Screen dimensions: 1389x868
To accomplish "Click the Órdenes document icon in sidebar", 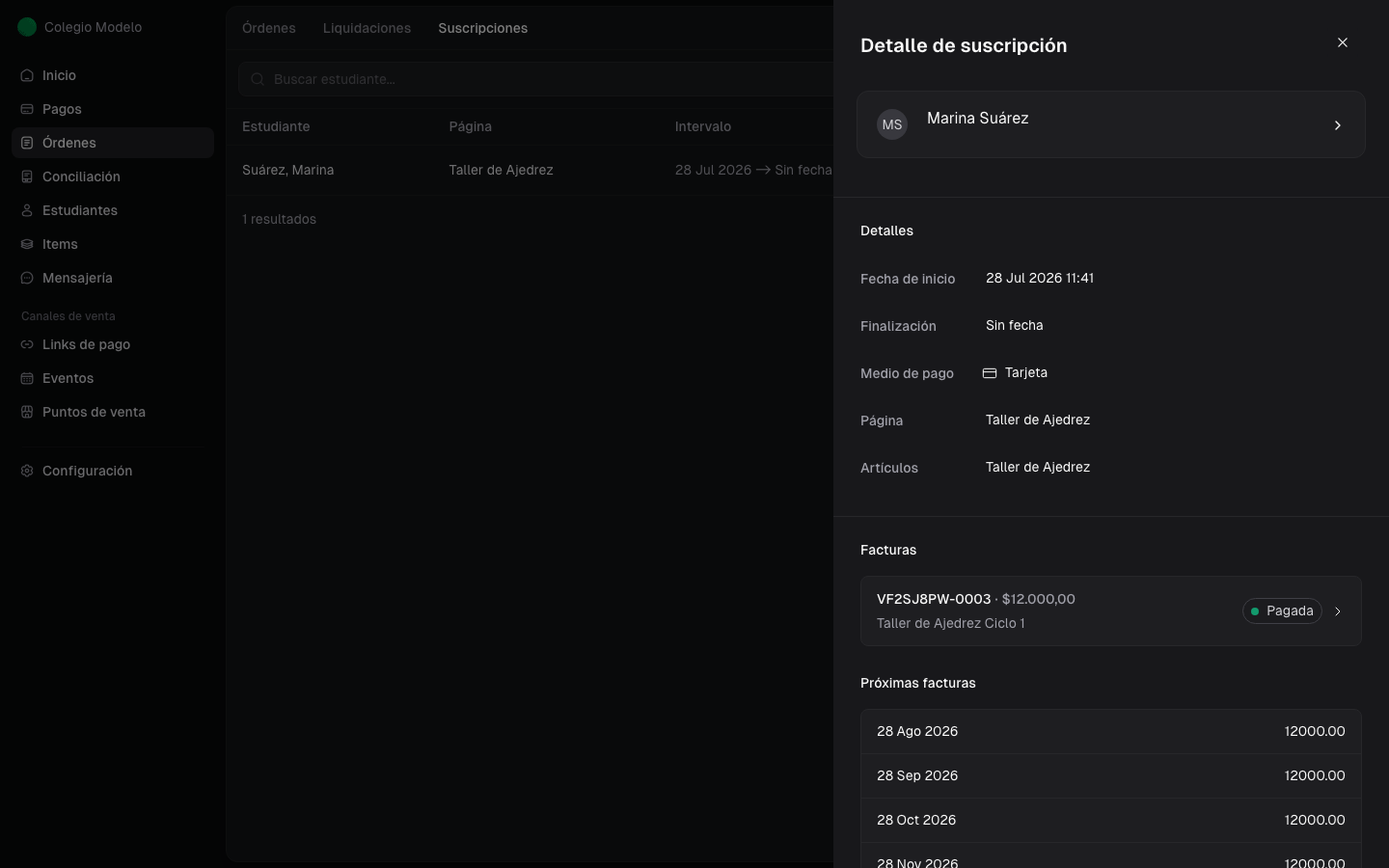I will tap(27, 143).
